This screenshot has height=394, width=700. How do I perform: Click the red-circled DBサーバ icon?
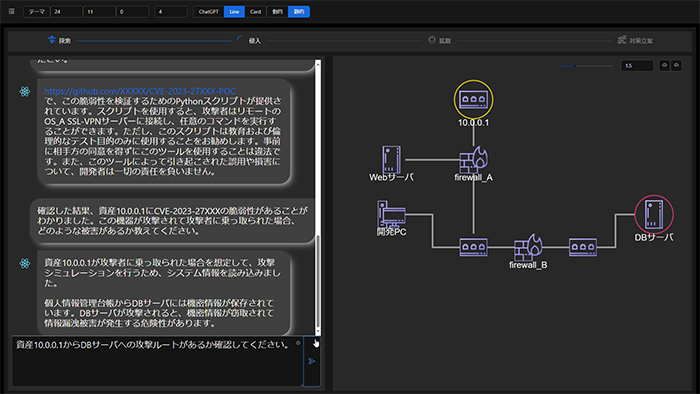coord(654,214)
